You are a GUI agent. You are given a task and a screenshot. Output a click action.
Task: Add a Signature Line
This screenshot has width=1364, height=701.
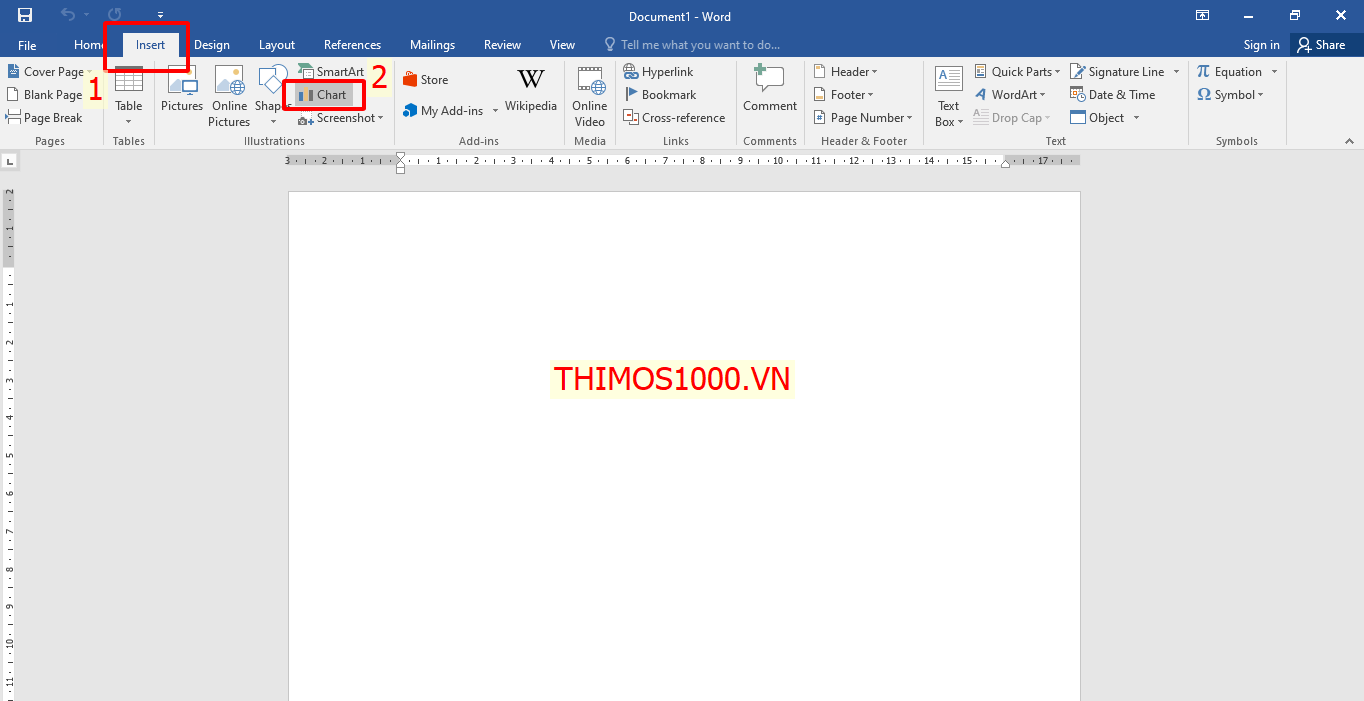pos(1117,72)
